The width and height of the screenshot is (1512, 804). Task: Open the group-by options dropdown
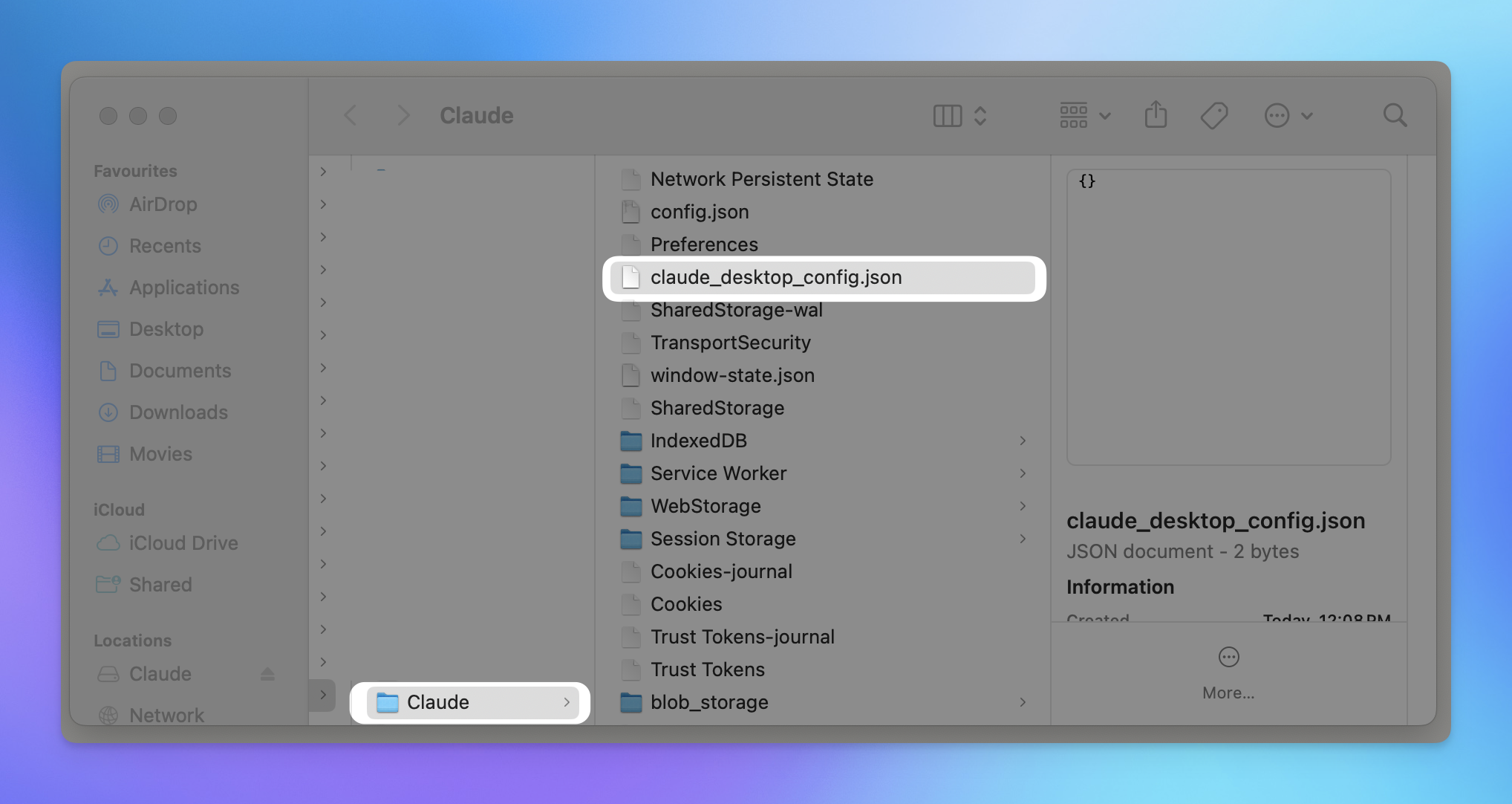tap(1085, 115)
